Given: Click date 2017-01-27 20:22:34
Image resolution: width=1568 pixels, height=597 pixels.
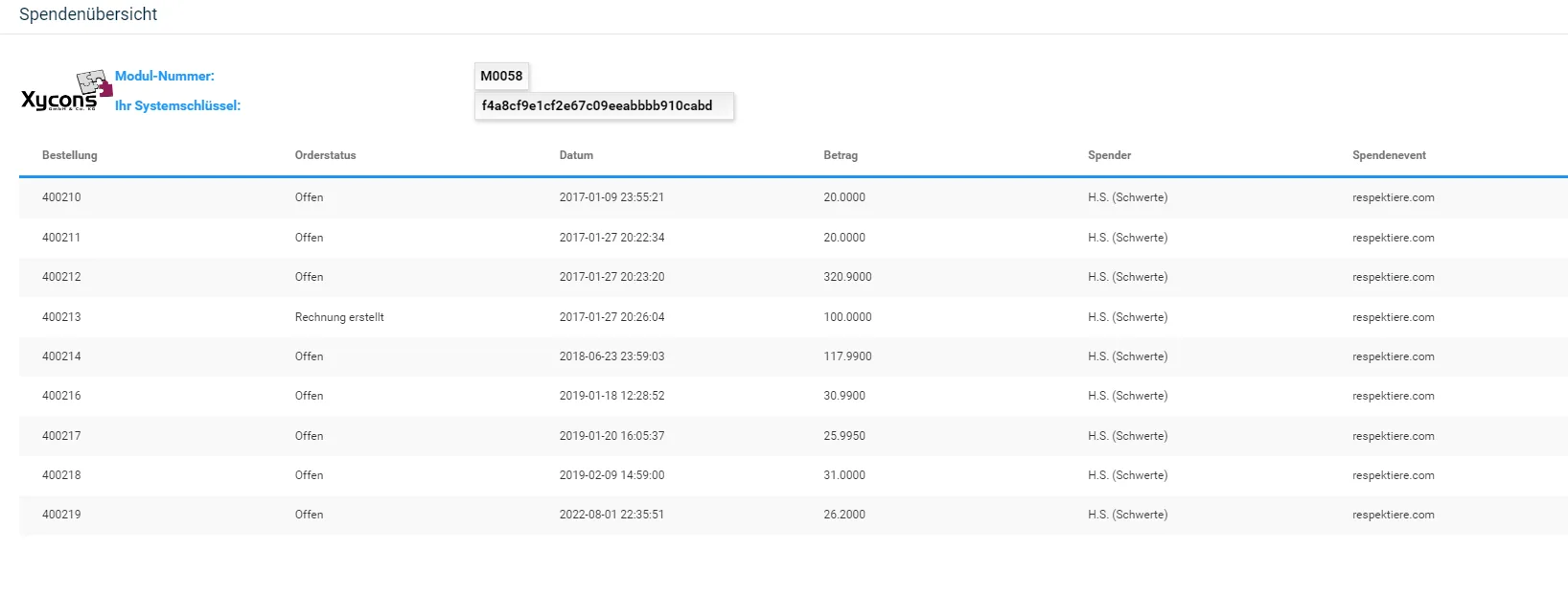Looking at the screenshot, I should coord(611,238).
